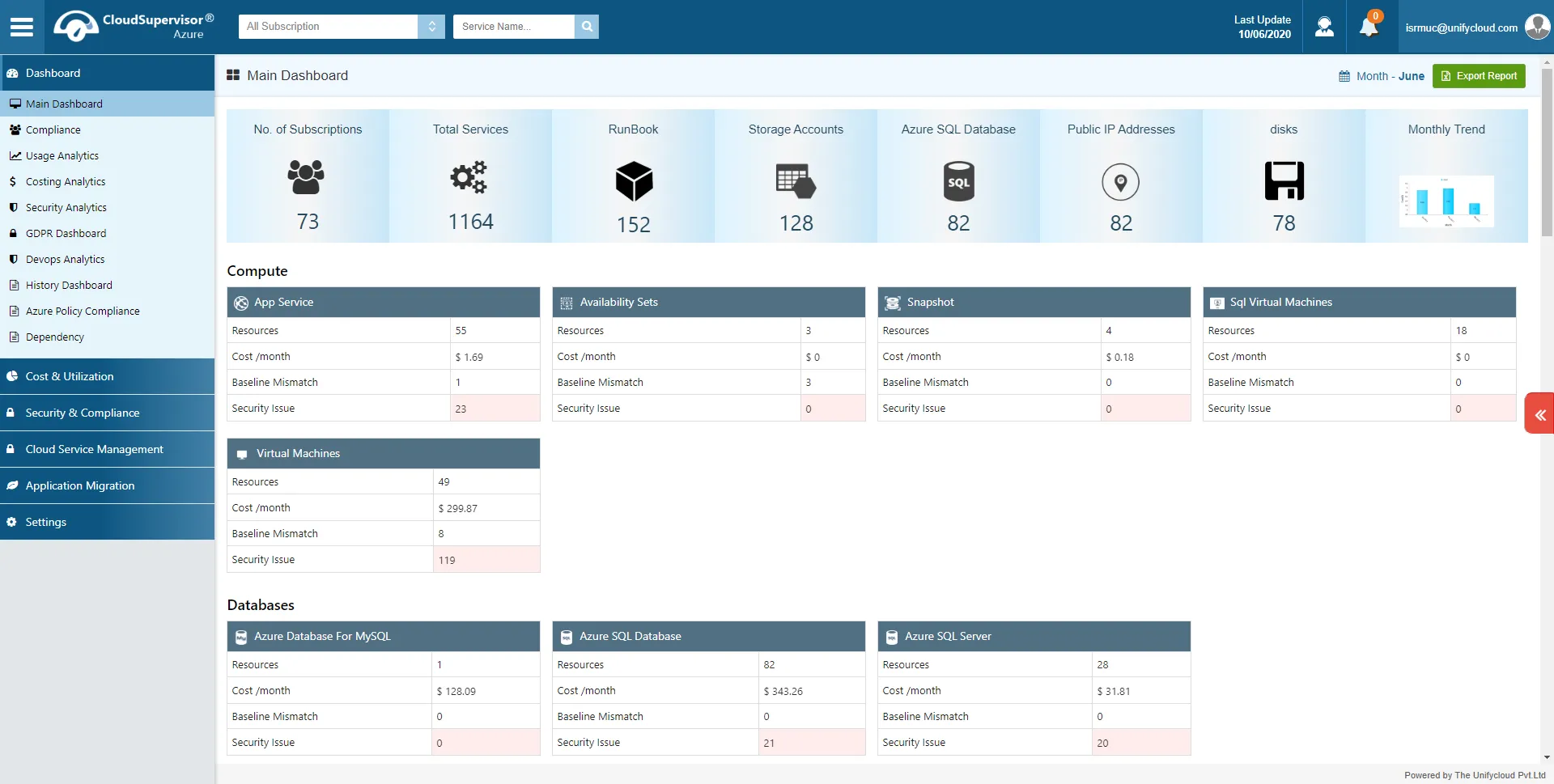Click the support agent icon in header
1554x784 pixels.
[1324, 28]
